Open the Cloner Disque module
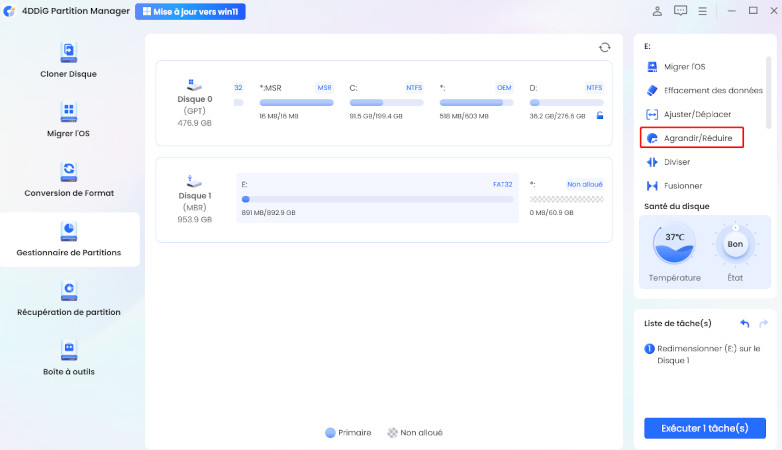 68,59
